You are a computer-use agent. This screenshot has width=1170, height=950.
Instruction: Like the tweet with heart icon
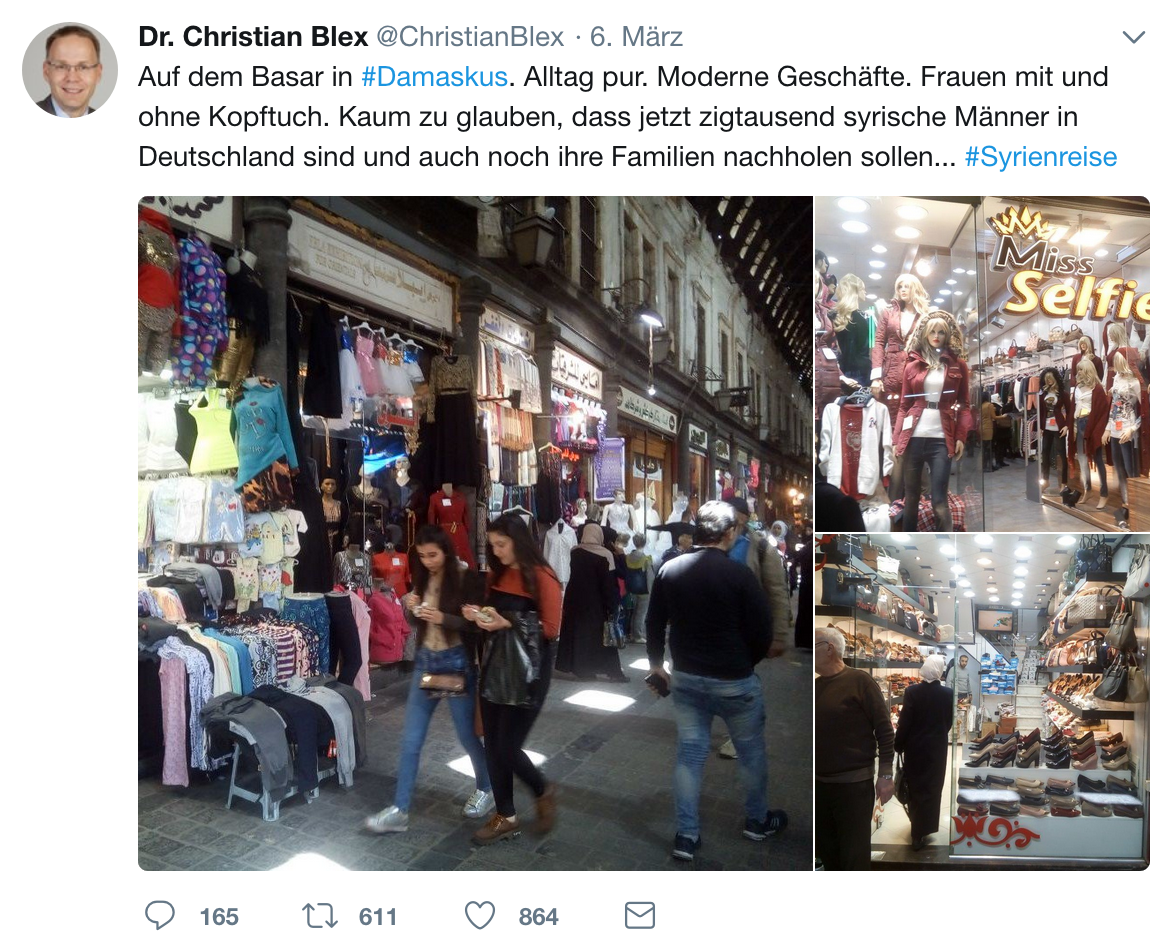(480, 916)
